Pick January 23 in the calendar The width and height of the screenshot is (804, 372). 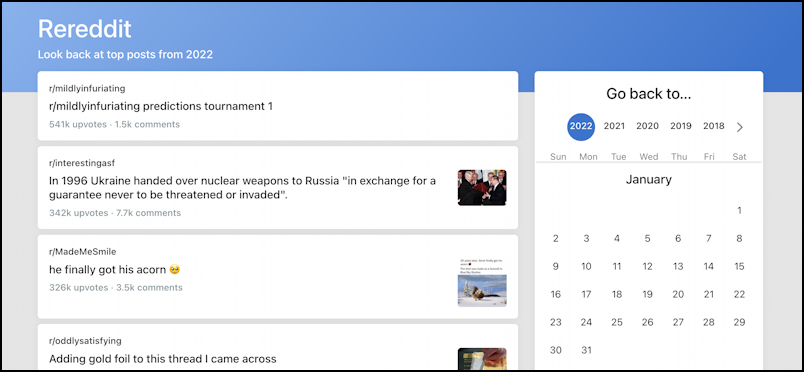click(556, 322)
